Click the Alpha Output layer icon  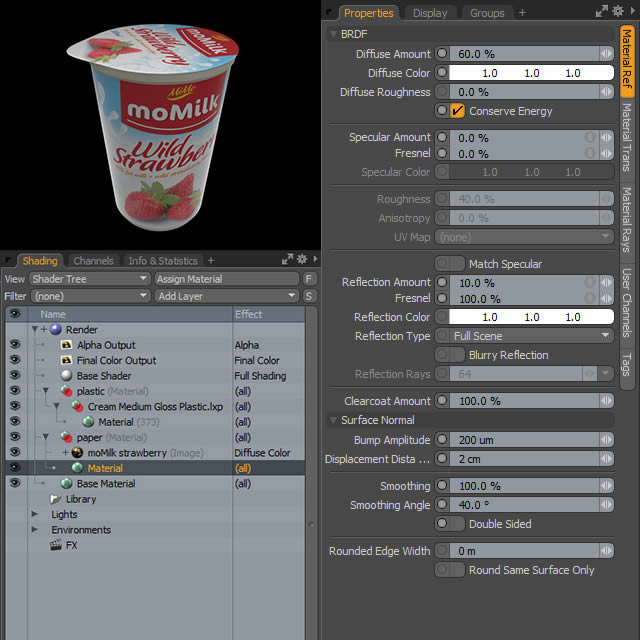point(66,345)
